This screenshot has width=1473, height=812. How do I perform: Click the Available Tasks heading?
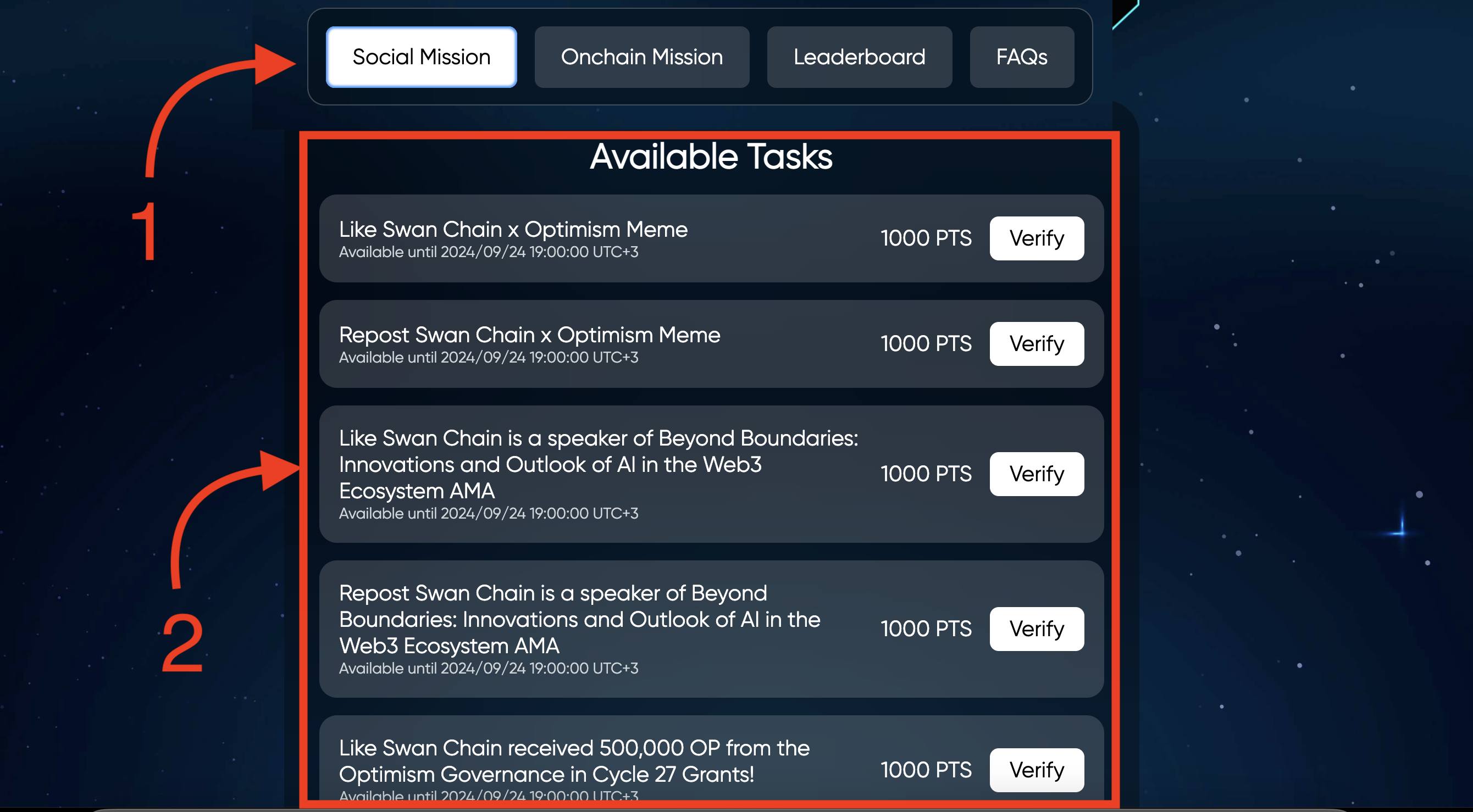pos(711,157)
